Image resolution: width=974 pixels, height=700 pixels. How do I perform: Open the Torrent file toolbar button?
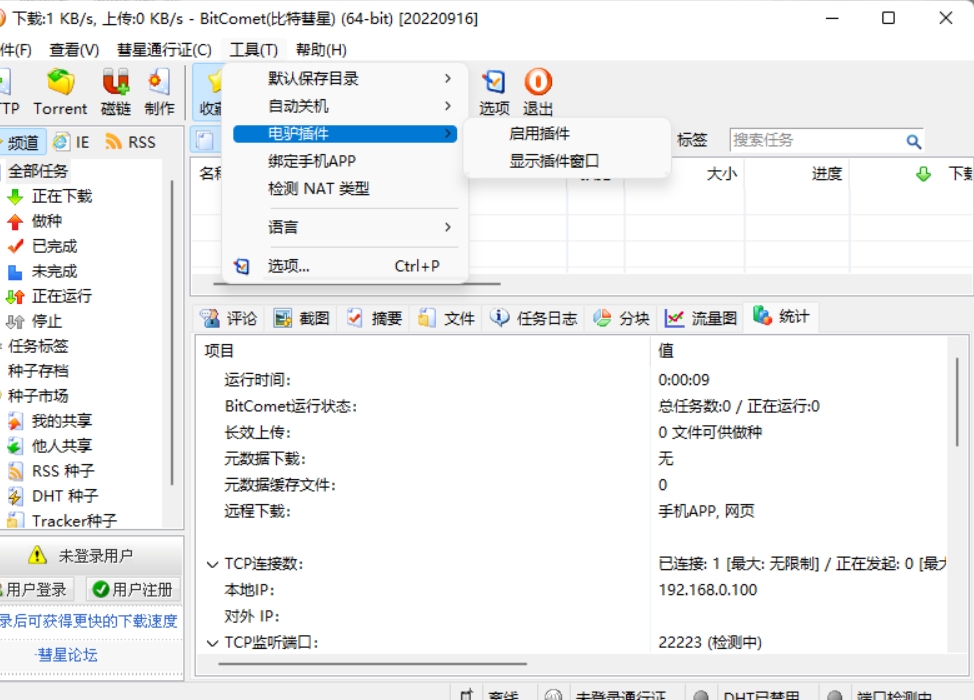click(60, 92)
